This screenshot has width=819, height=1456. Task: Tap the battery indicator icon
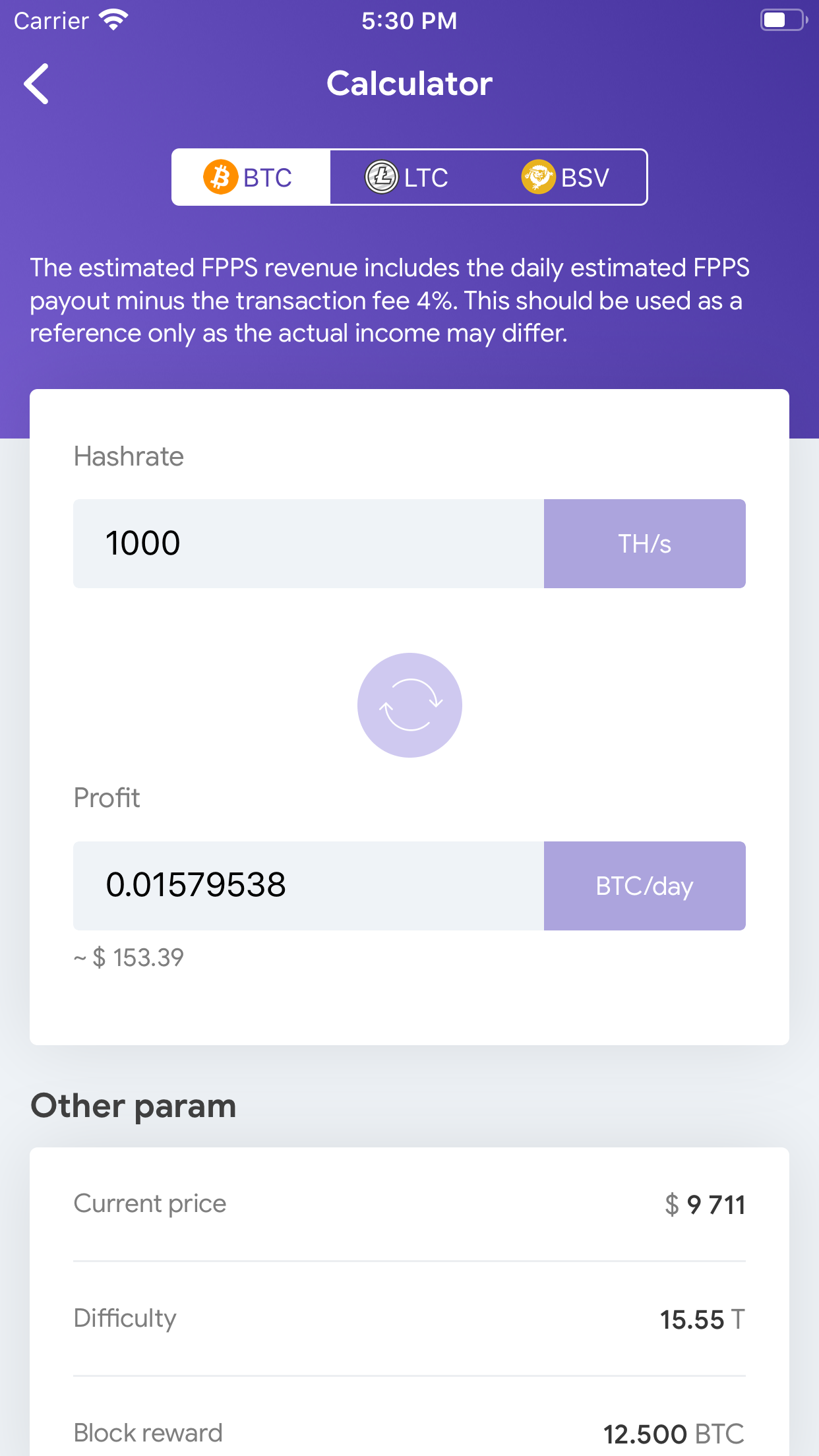point(782,20)
